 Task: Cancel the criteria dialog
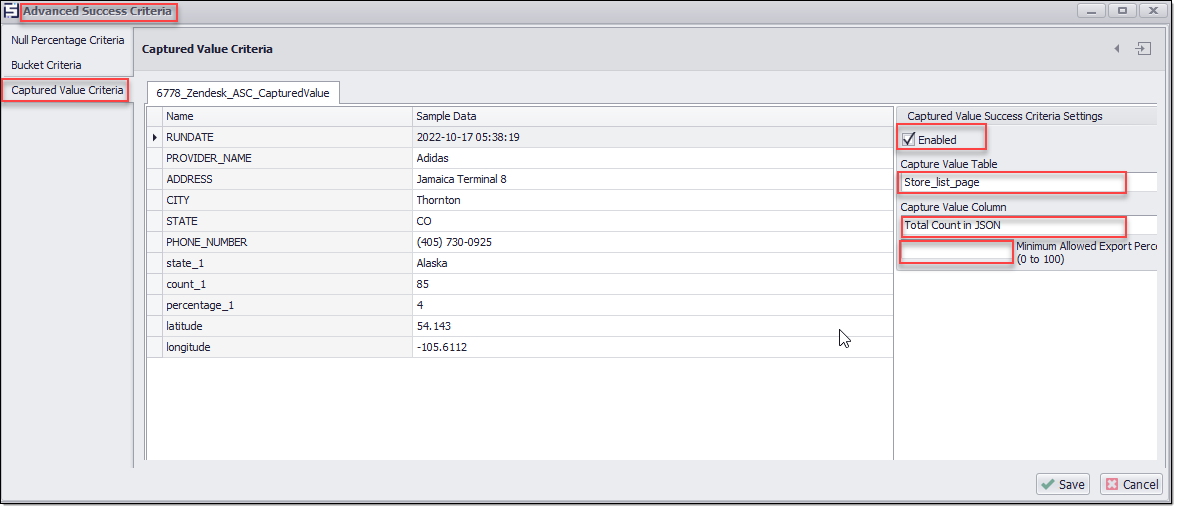pos(1131,484)
